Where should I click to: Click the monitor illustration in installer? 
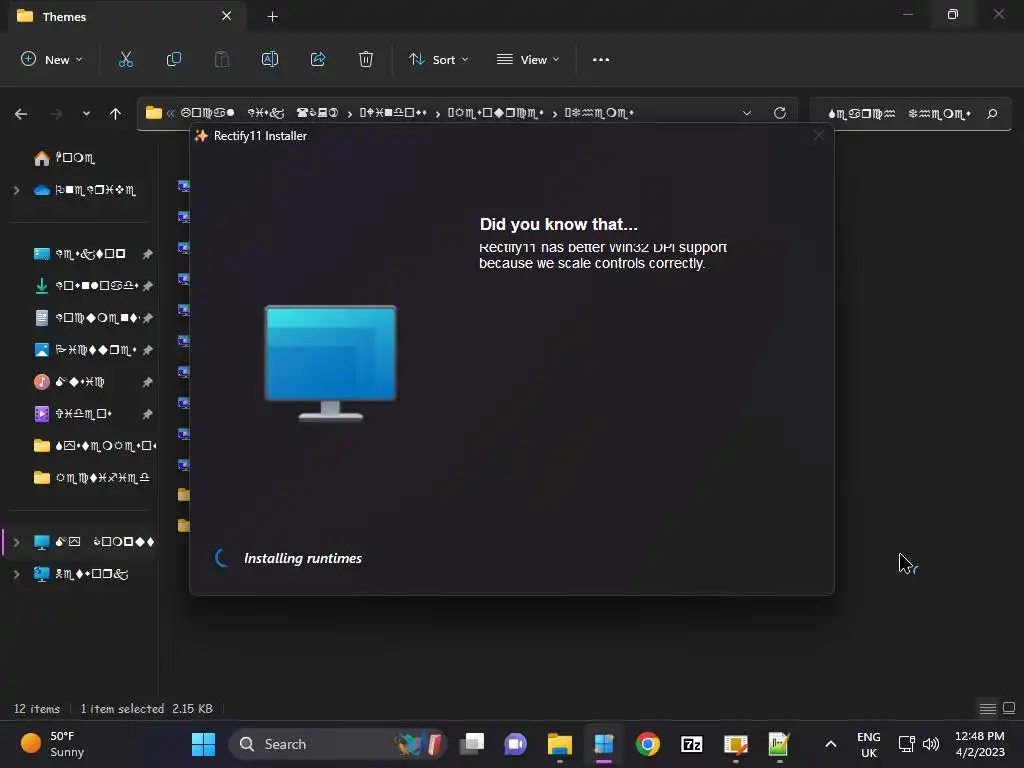[x=330, y=363]
